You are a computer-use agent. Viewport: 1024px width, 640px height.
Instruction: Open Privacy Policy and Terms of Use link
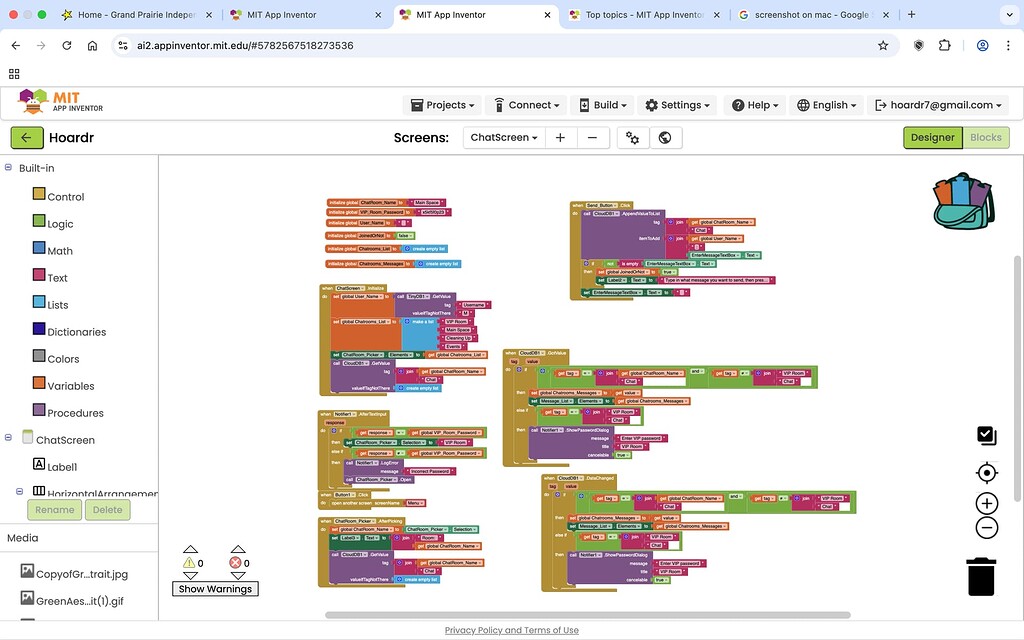[512, 630]
